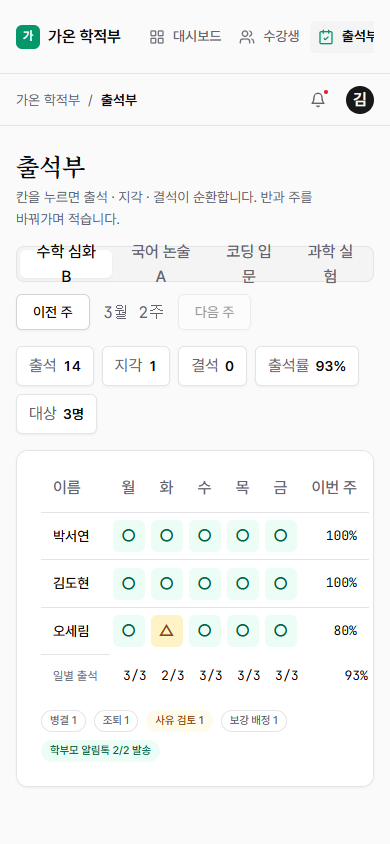This screenshot has height=844, width=390.
Task: Toggle 박서연's Monday attendance circle
Action: point(129,536)
